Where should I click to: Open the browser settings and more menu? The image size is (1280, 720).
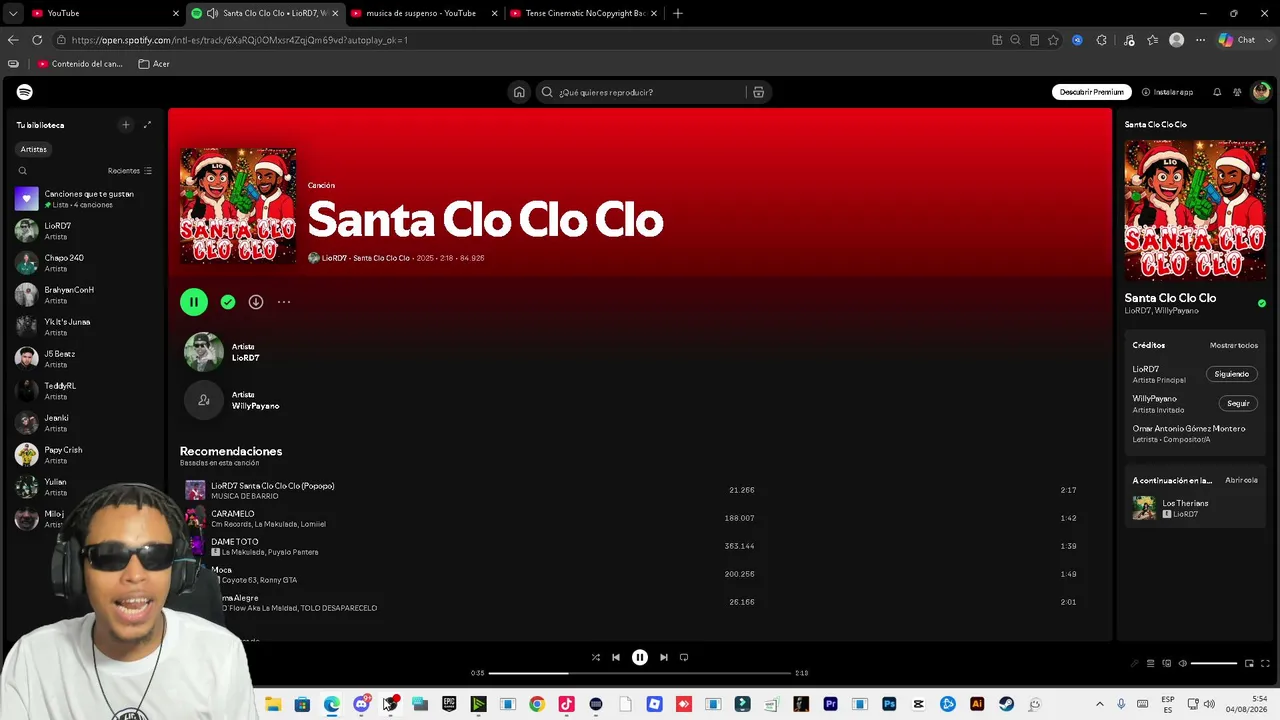(x=1199, y=40)
